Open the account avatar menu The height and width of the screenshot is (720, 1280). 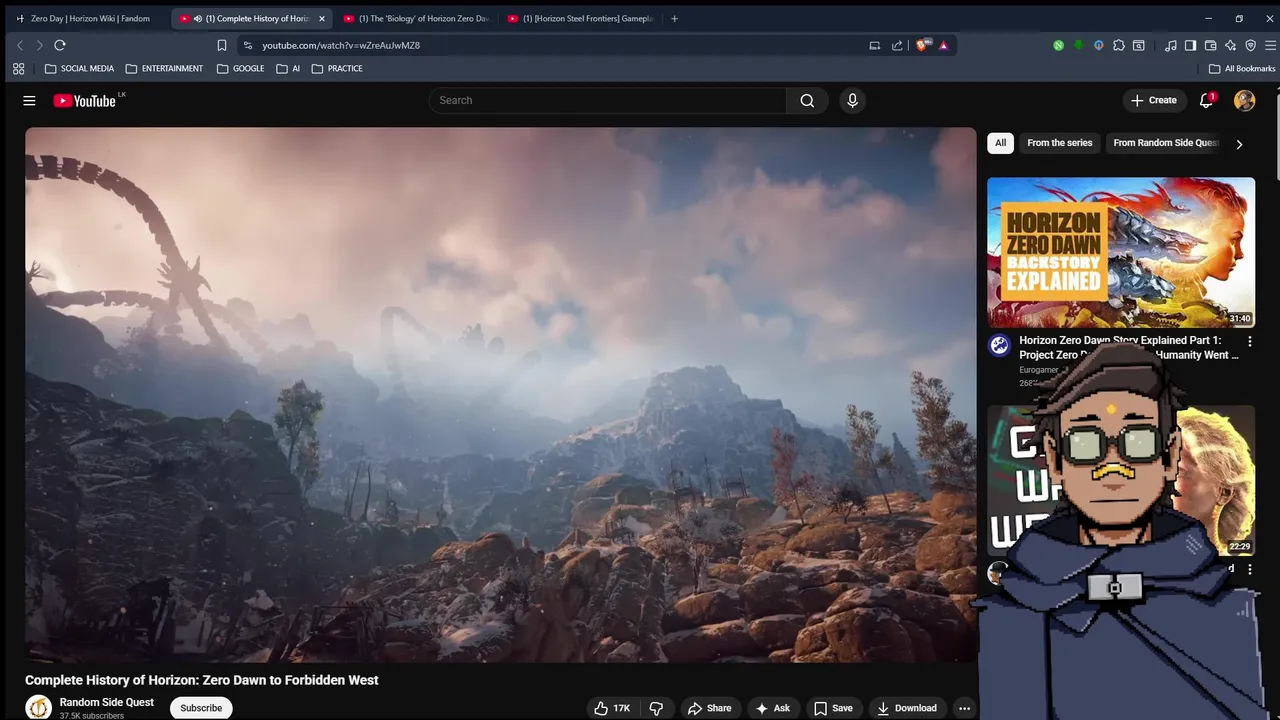pos(1244,100)
